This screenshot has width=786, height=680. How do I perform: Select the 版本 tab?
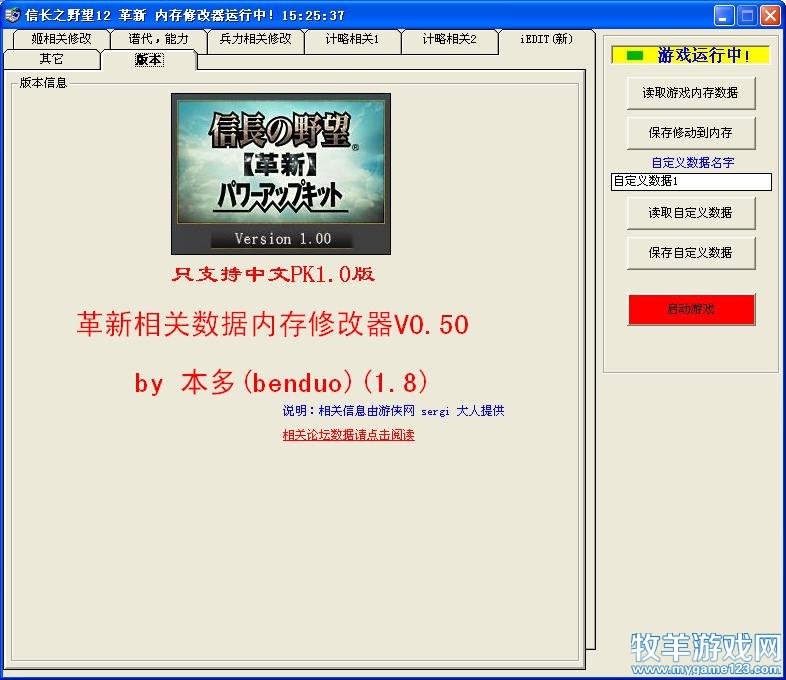[149, 59]
